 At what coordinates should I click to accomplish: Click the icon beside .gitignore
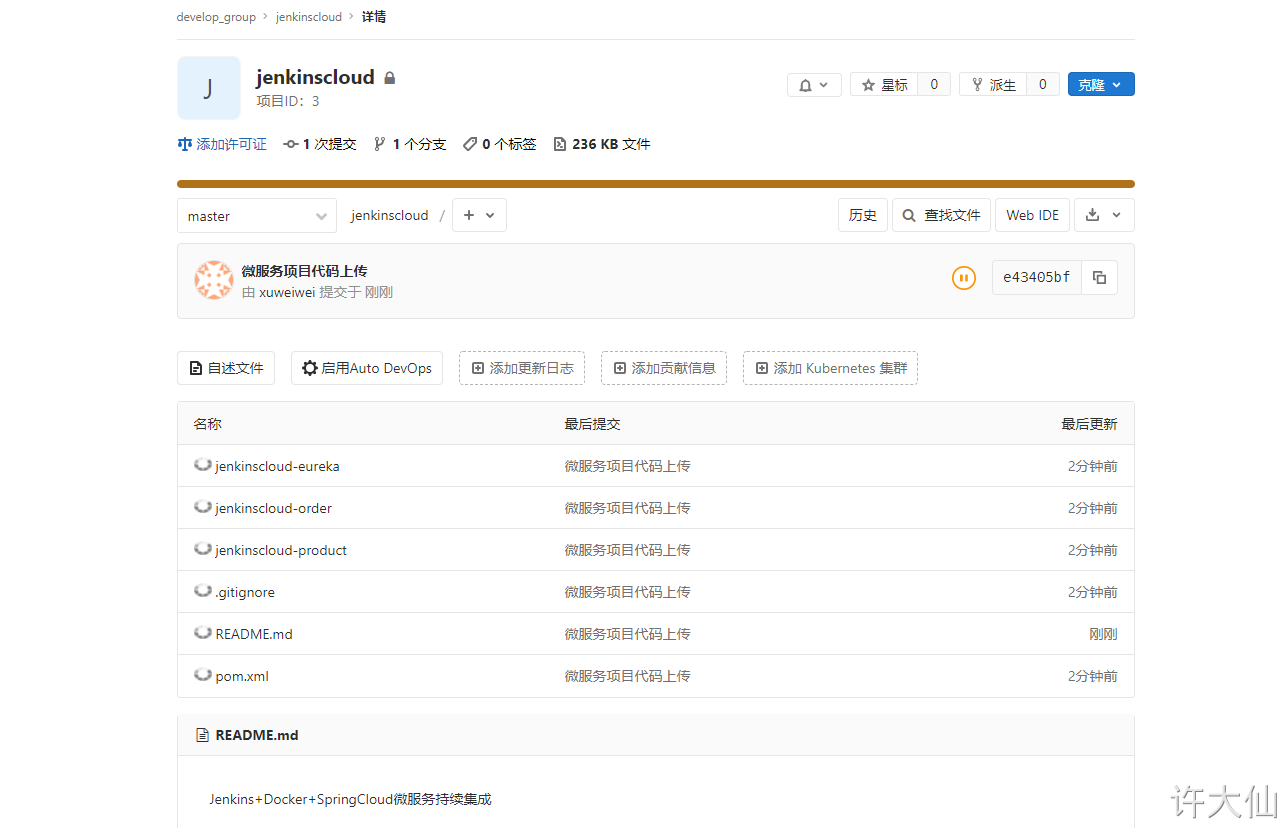[203, 591]
